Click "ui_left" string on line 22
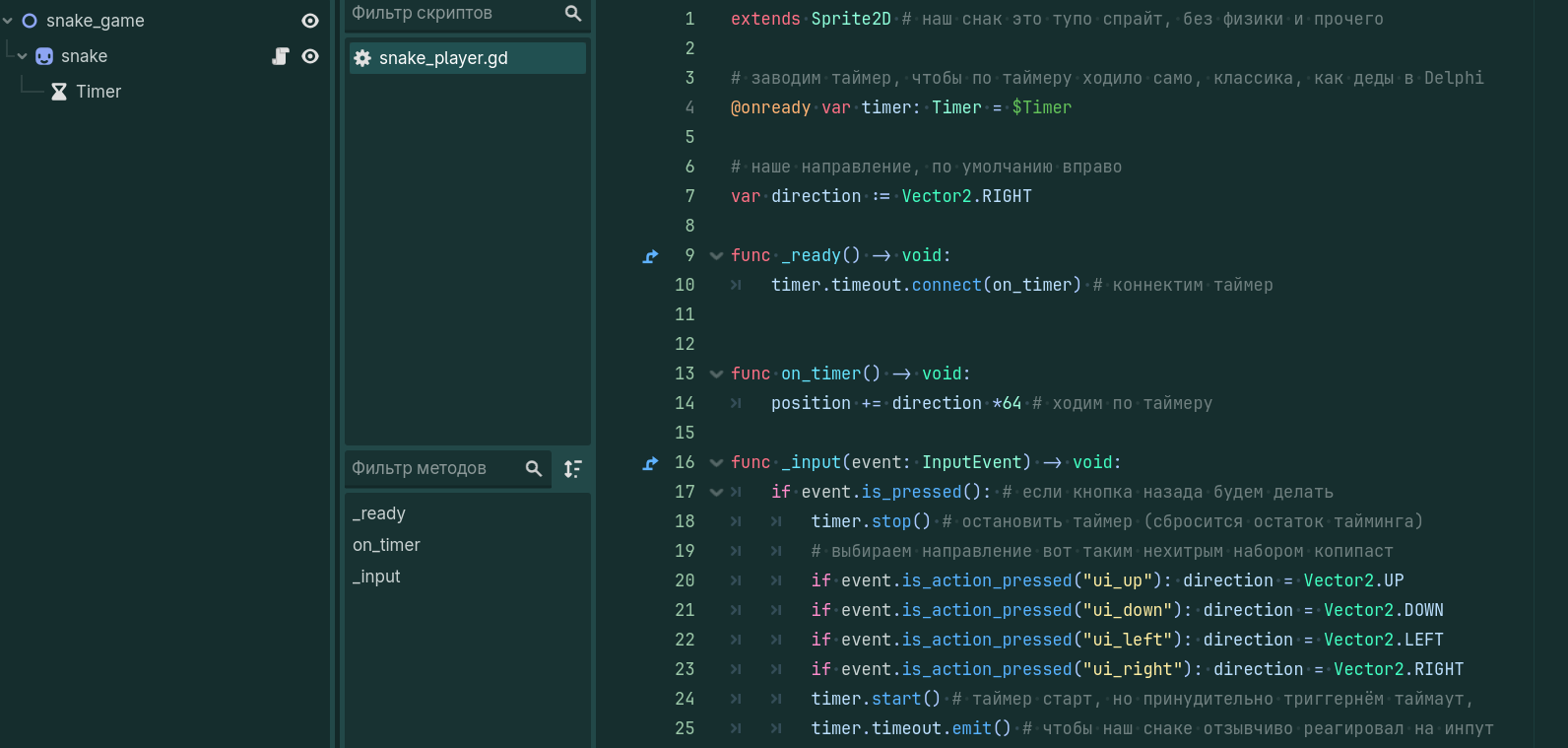Screen dimensions: 1568x748 tap(1128, 640)
